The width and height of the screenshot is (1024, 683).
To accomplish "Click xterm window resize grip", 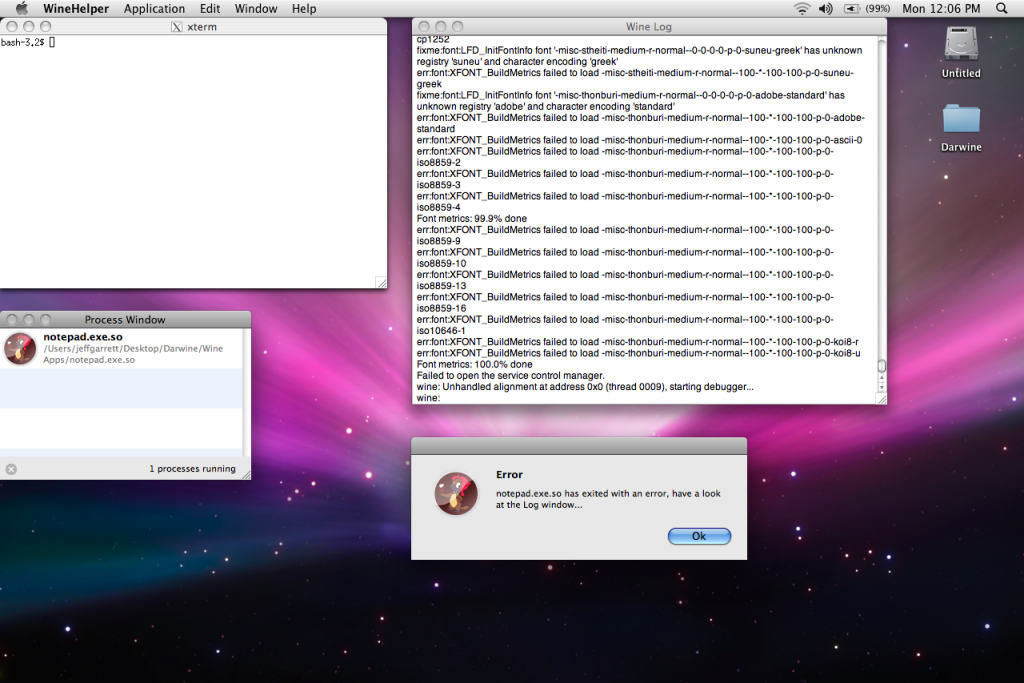I will (381, 282).
